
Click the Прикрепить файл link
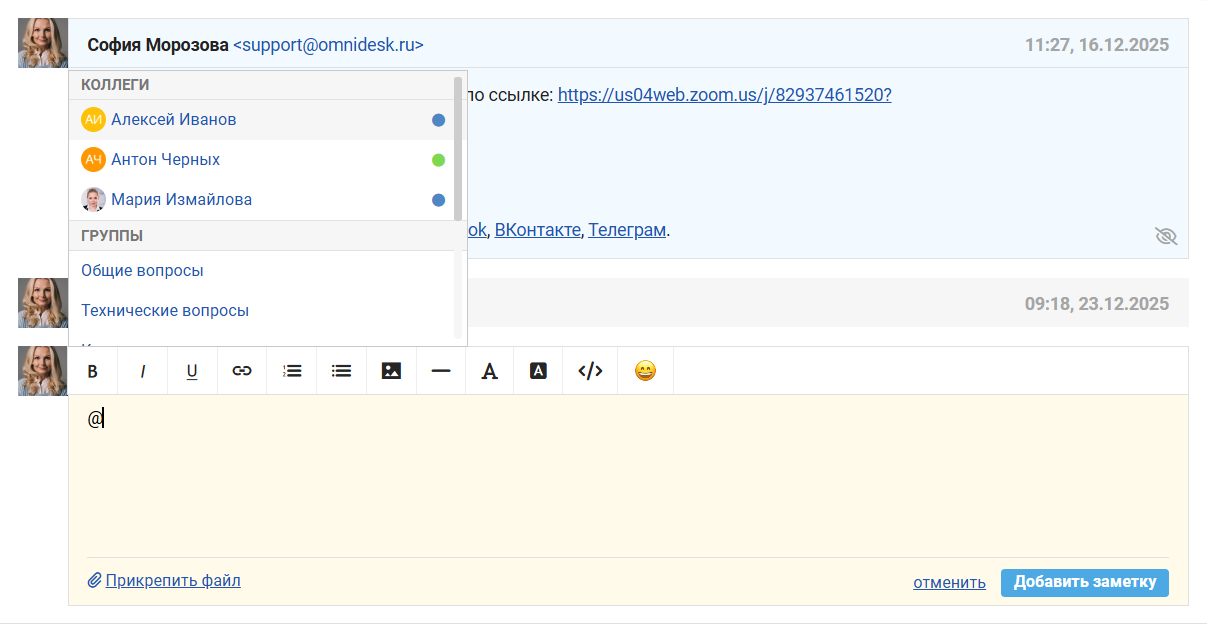[172, 581]
